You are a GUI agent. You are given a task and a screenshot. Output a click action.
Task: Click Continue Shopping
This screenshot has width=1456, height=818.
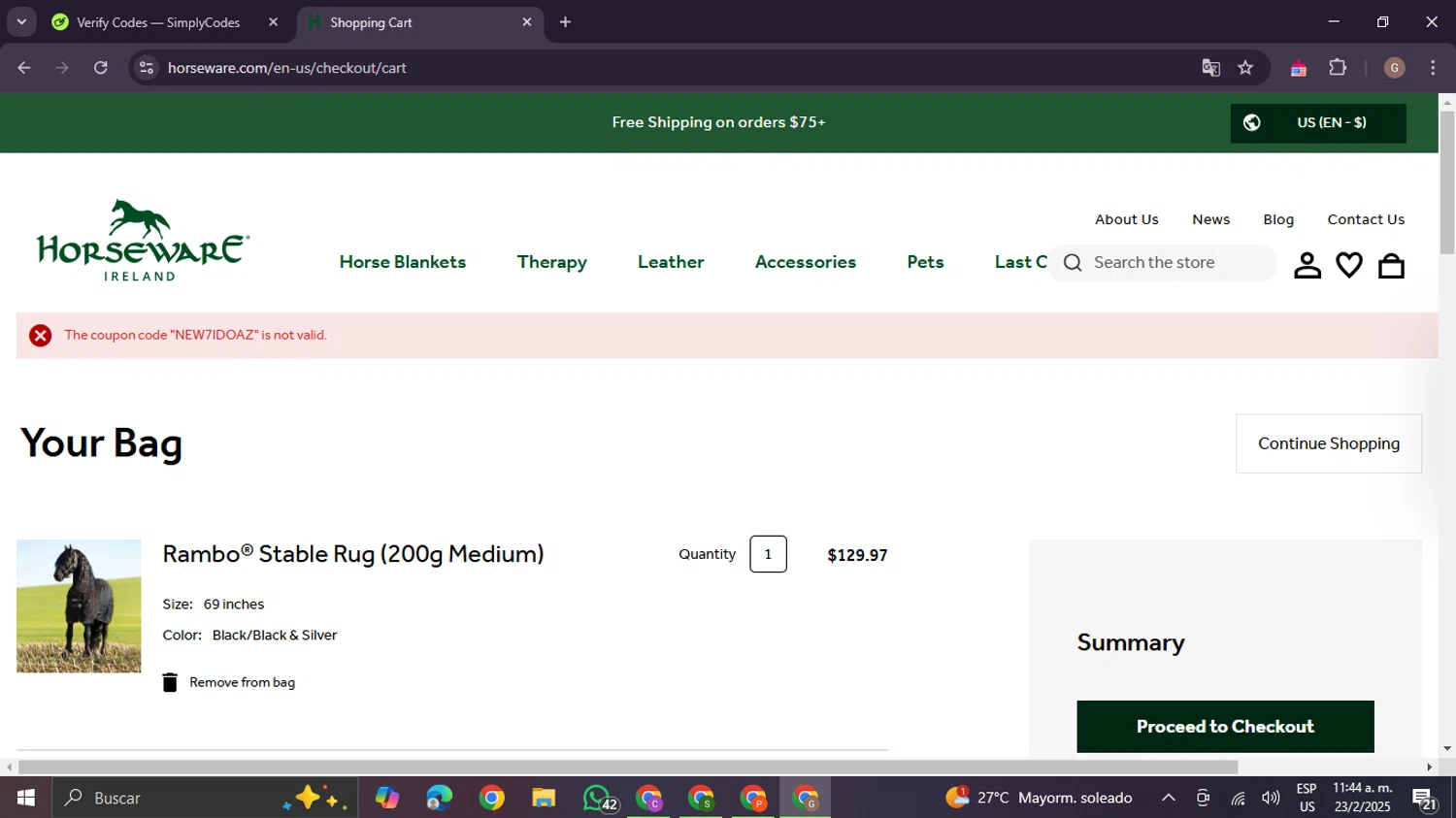1328,443
